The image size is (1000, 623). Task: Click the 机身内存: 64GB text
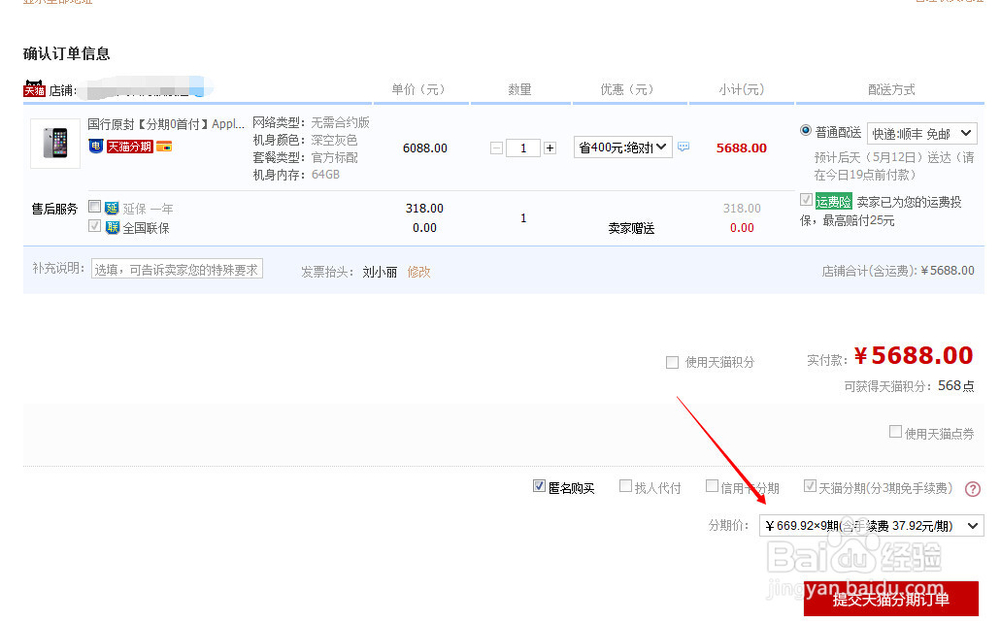[x=296, y=175]
